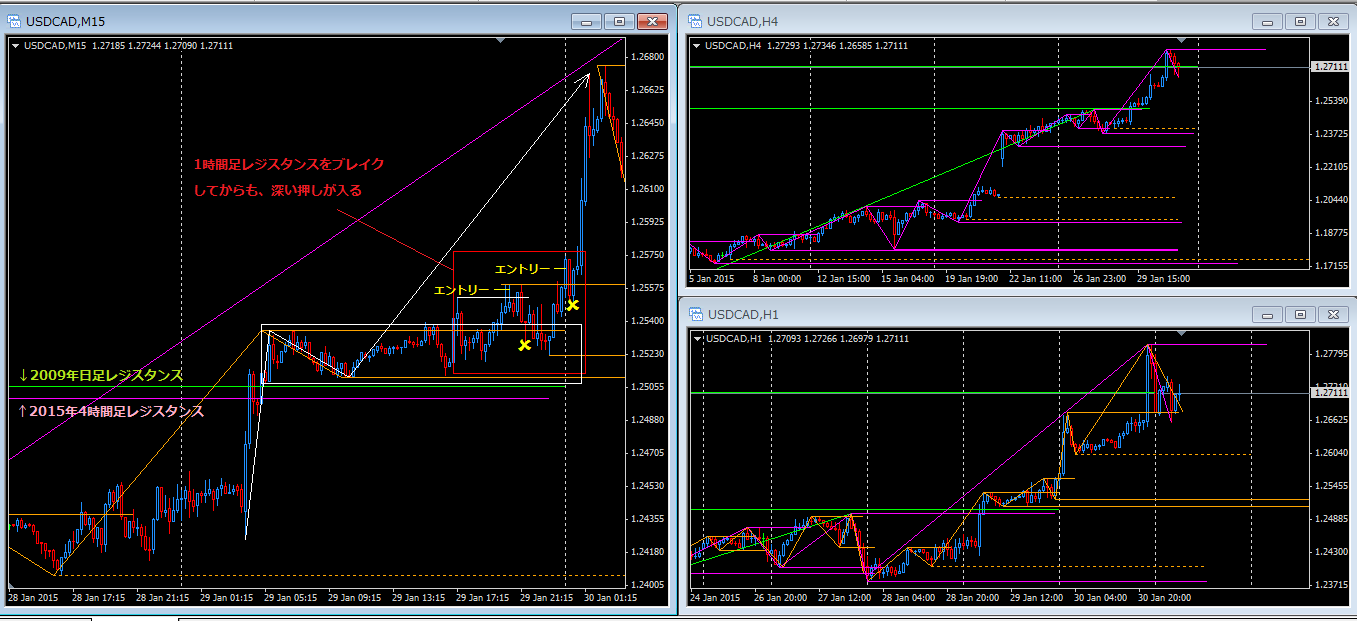Open the dropdown arrow beside USDCAD,M15 chart label
This screenshot has width=1357, height=621.
pyautogui.click(x=17, y=45)
